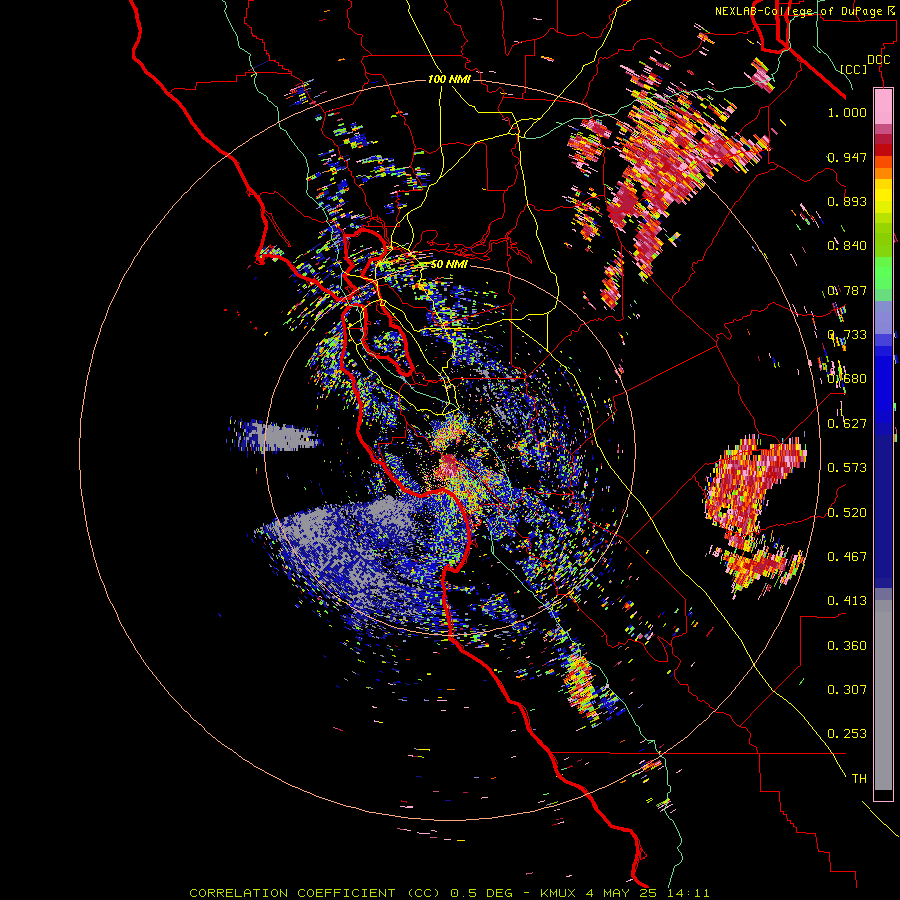Select the 0.627 legend value
The width and height of the screenshot is (900, 900).
click(847, 424)
